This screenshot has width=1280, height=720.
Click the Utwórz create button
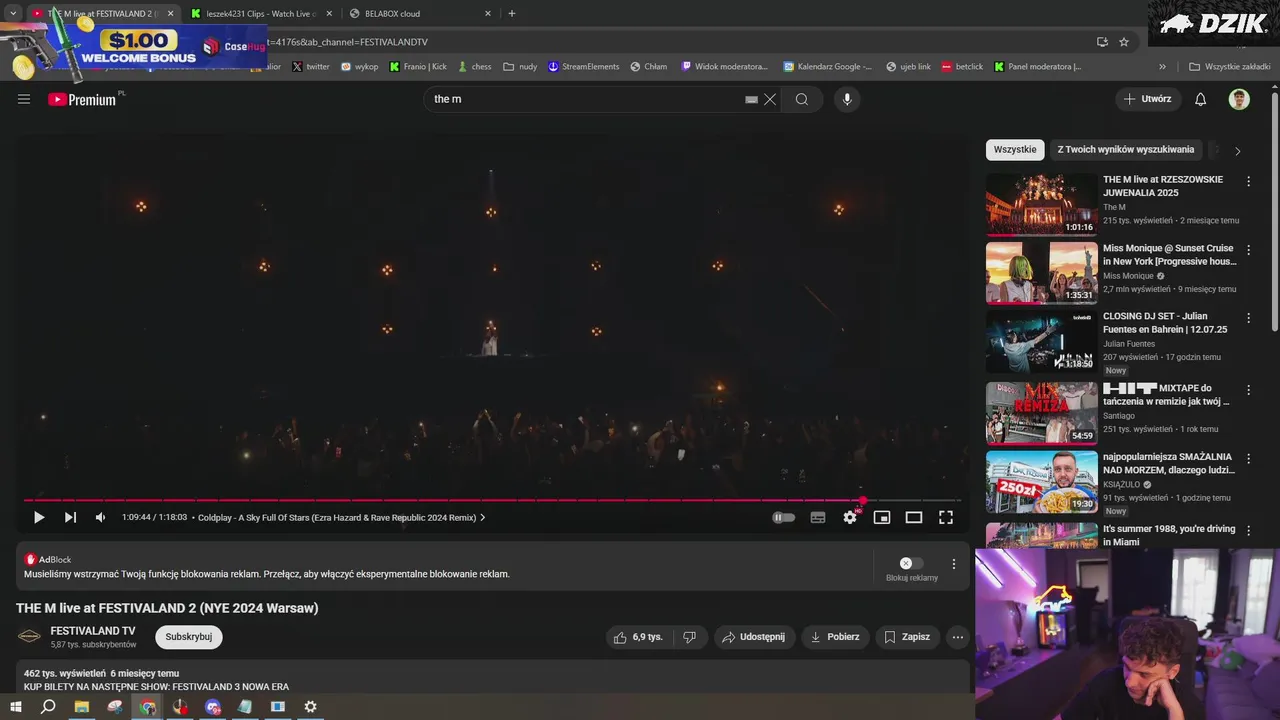1147,99
